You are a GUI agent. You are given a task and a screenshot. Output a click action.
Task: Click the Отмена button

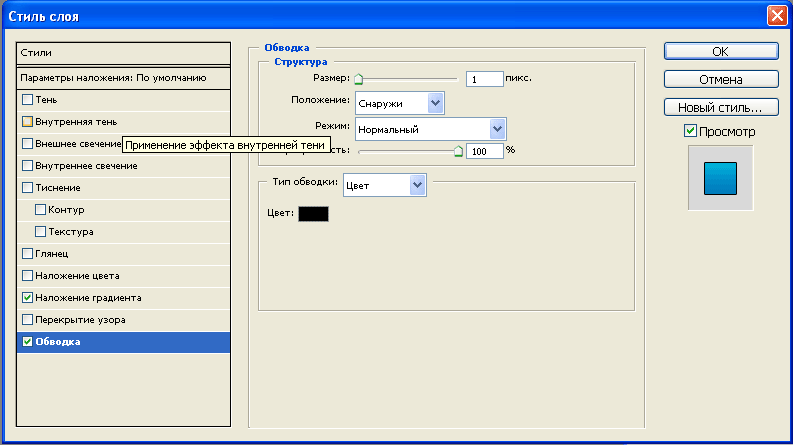coord(720,79)
